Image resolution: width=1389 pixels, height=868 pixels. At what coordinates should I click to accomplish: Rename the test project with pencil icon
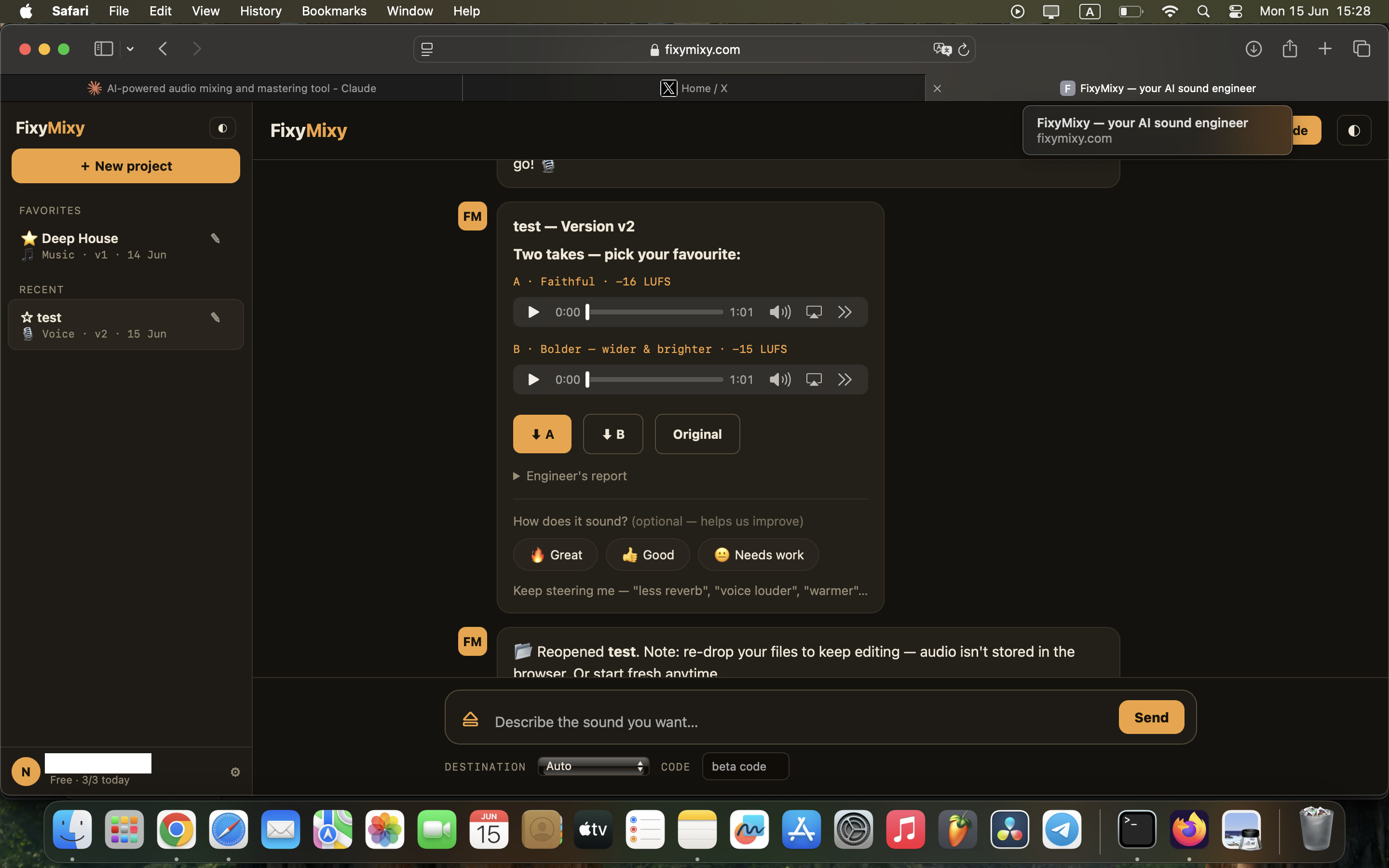pos(215,317)
